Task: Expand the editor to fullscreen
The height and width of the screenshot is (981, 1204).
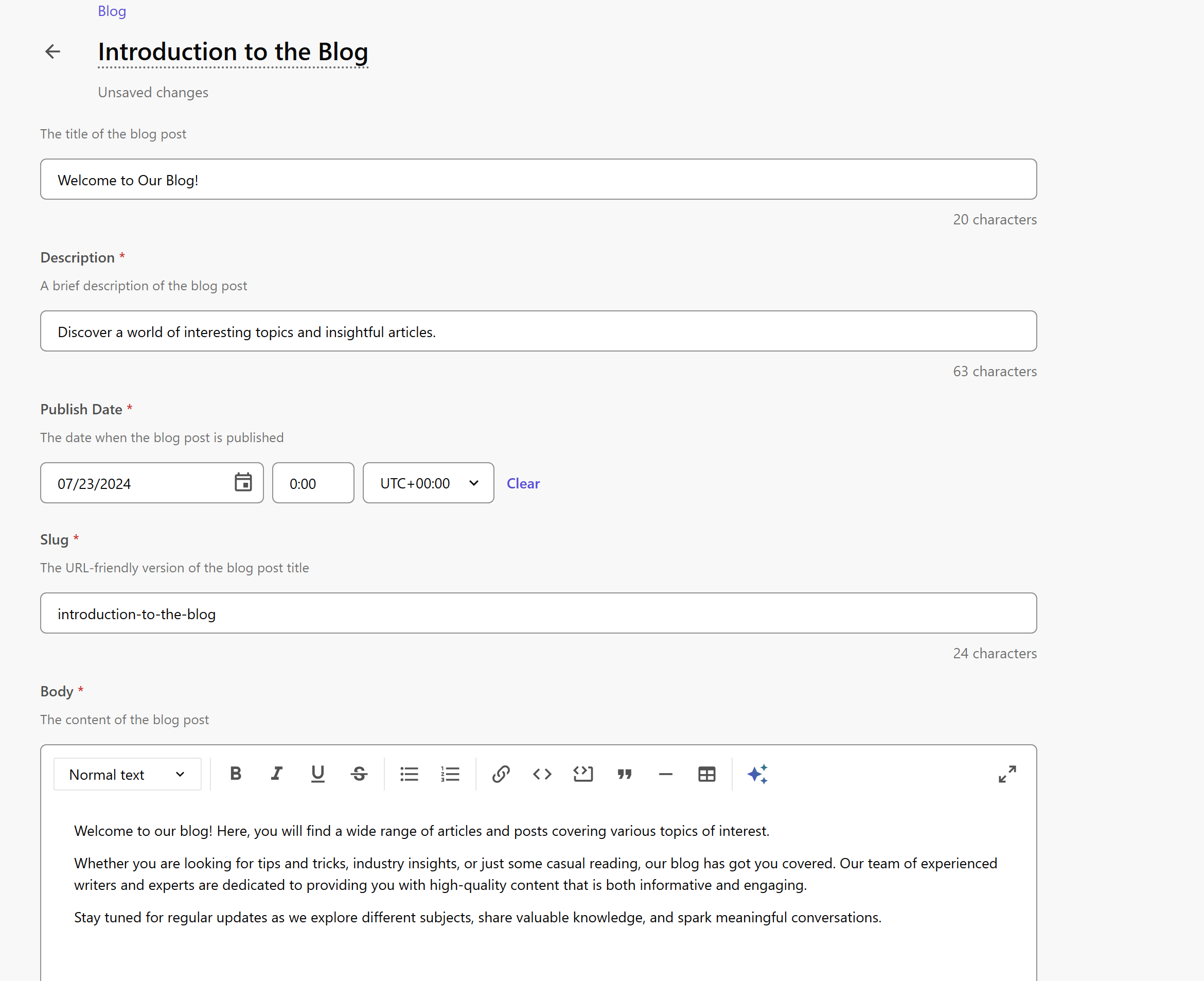Action: pyautogui.click(x=1007, y=774)
